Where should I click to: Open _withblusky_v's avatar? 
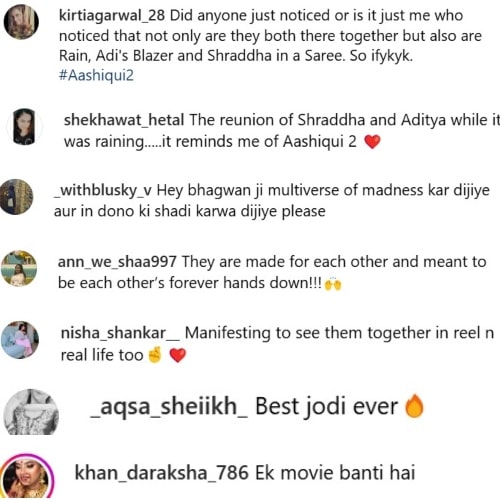pyautogui.click(x=17, y=197)
